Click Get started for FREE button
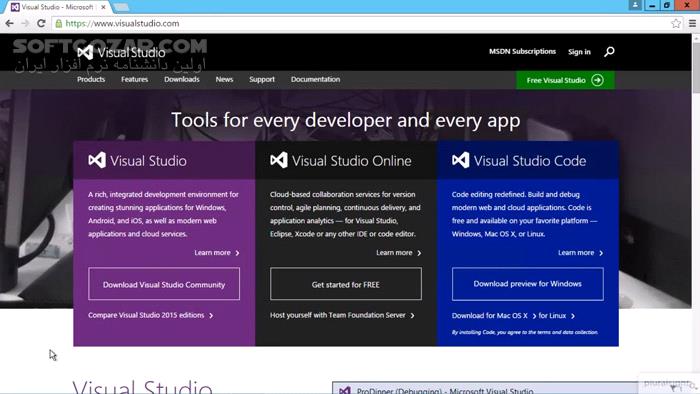 346,284
